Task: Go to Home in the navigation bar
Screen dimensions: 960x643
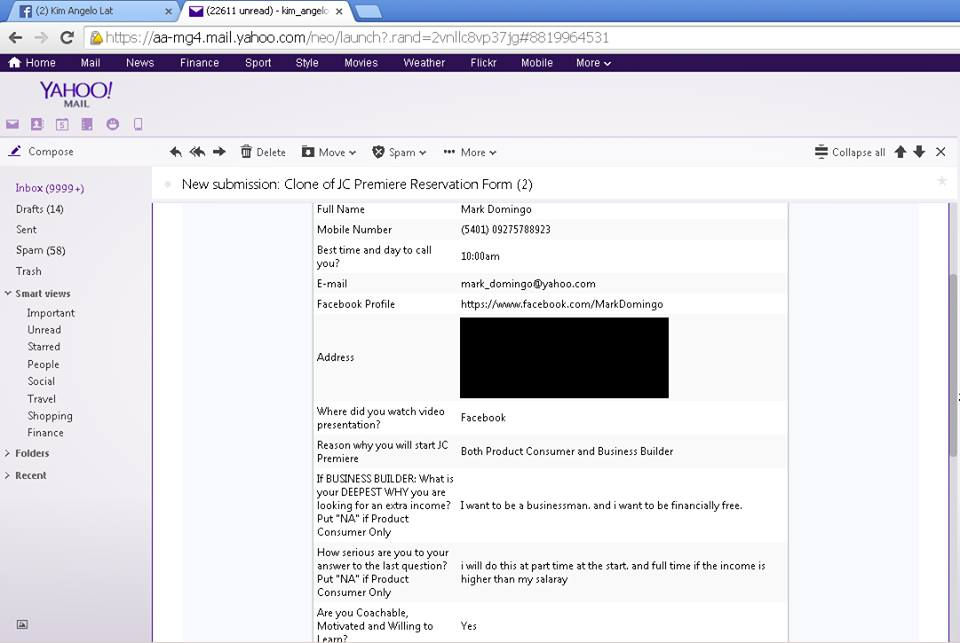Action: (x=32, y=63)
